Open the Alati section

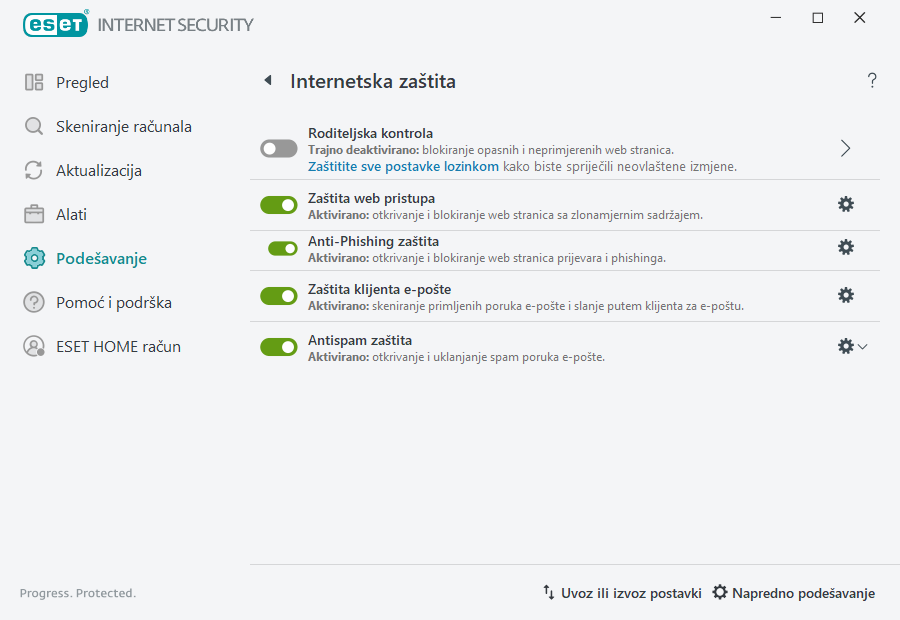pyautogui.click(x=73, y=214)
